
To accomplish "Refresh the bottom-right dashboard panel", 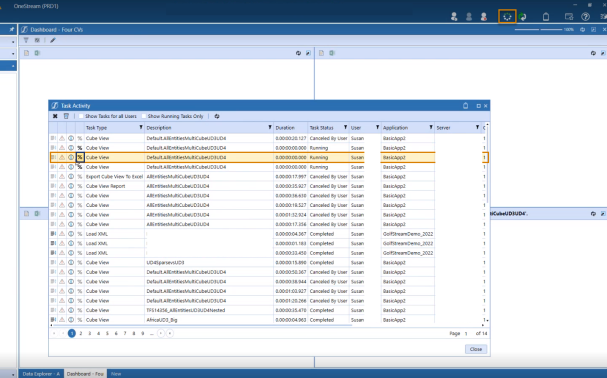I will coord(593,213).
